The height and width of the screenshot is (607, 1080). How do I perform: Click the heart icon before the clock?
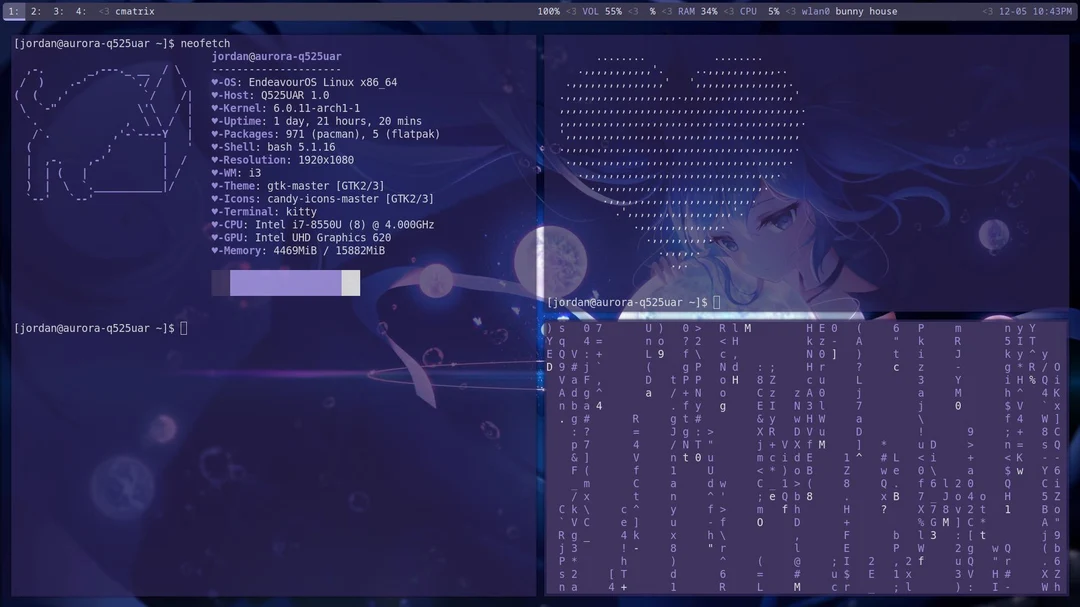pyautogui.click(x=987, y=11)
